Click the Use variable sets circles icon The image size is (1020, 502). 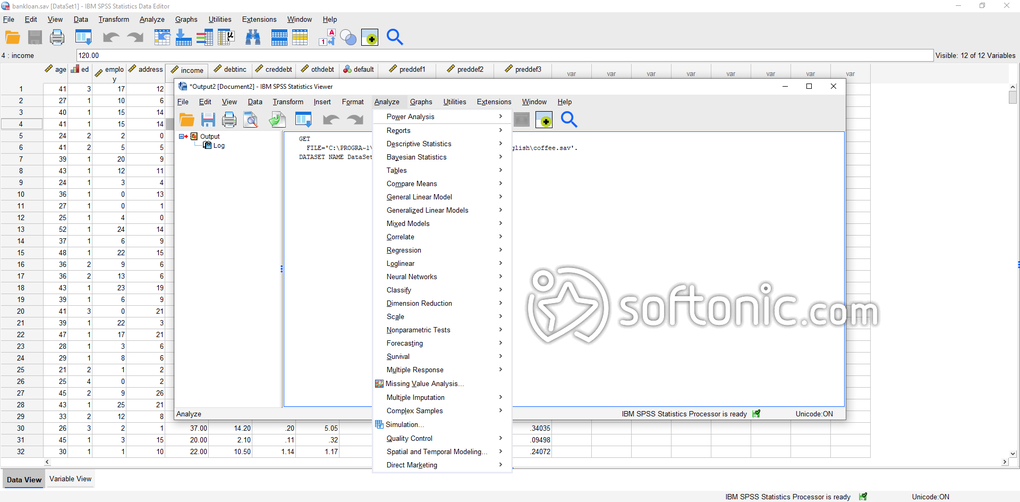tap(348, 37)
